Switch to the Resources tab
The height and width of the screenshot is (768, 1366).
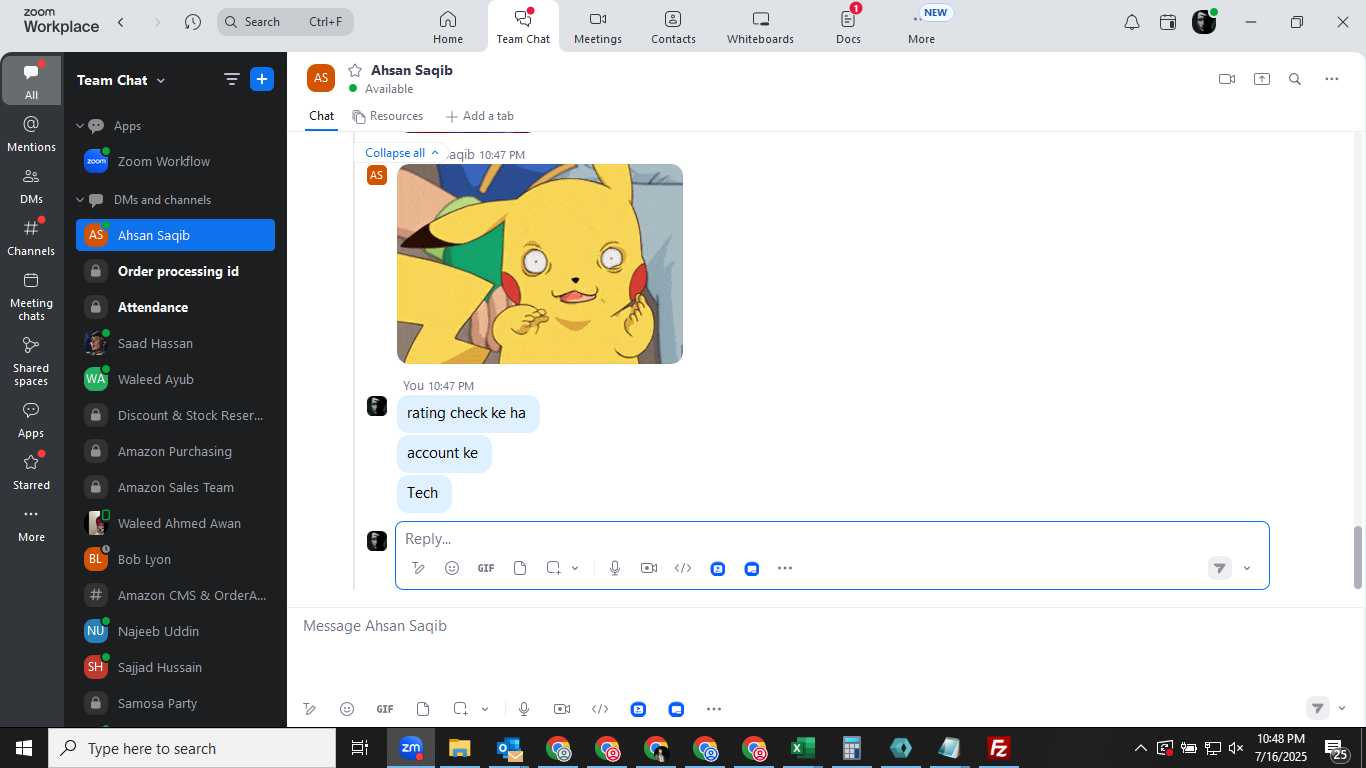388,116
